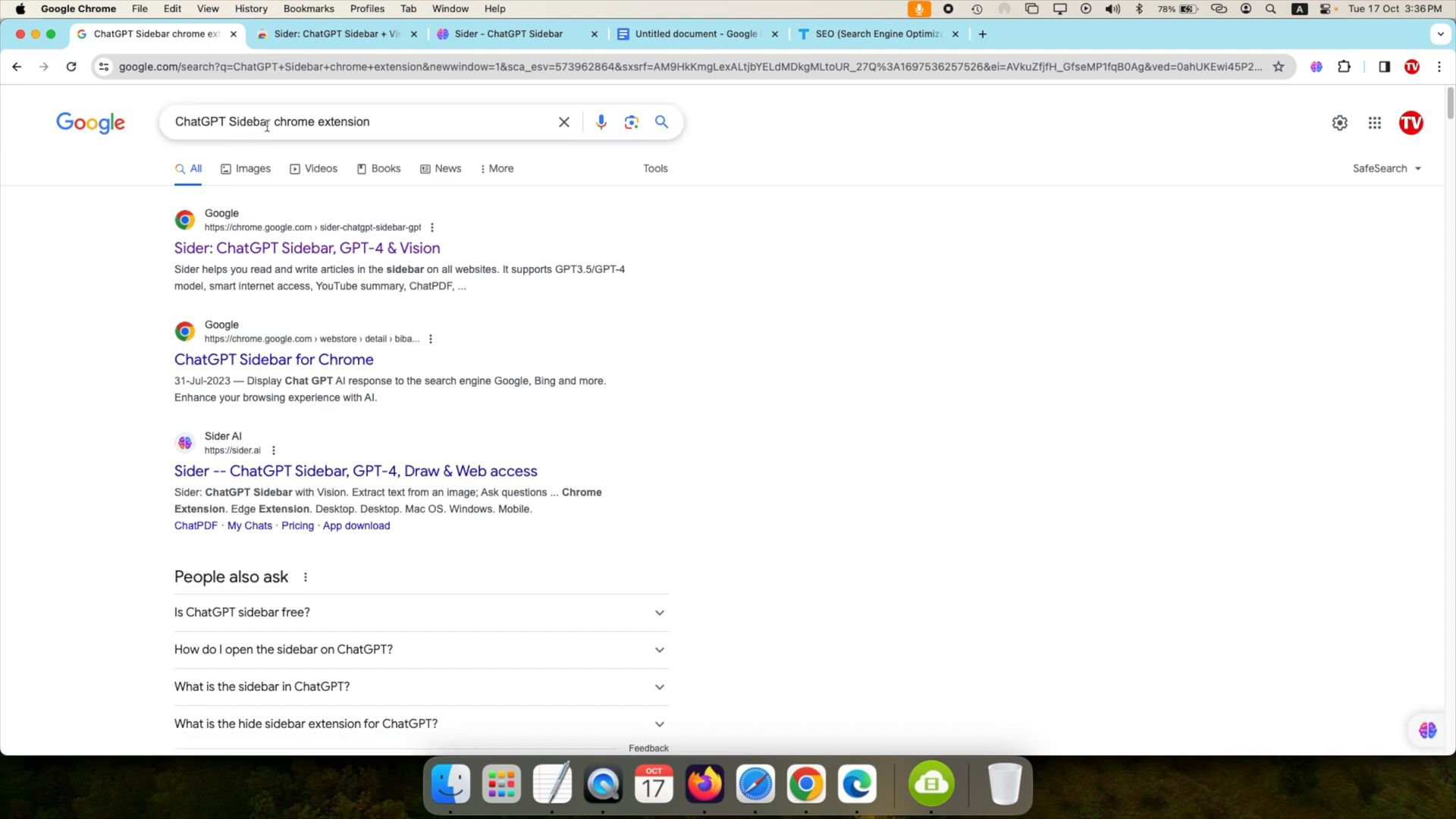Open options dots for the ChatGPT Sidebar for Chrome result
This screenshot has width=1456, height=819.
(431, 339)
